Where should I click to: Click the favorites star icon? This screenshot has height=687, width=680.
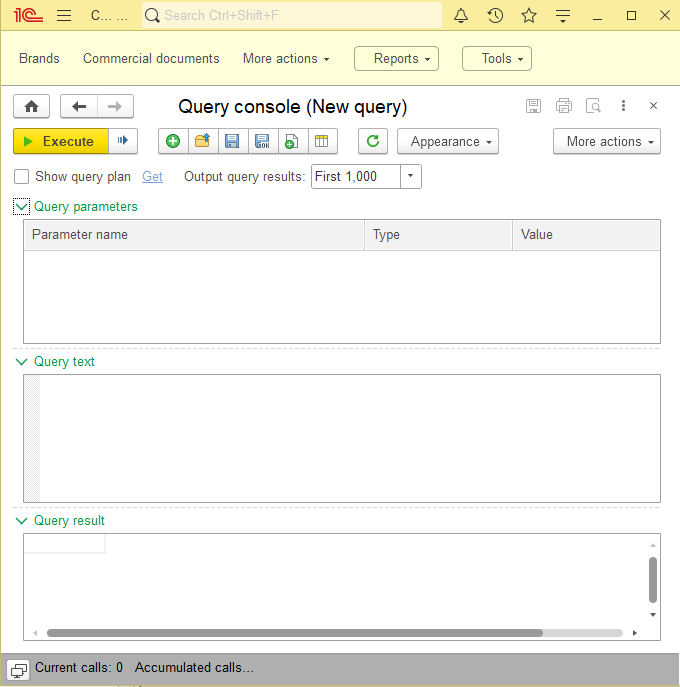point(529,16)
